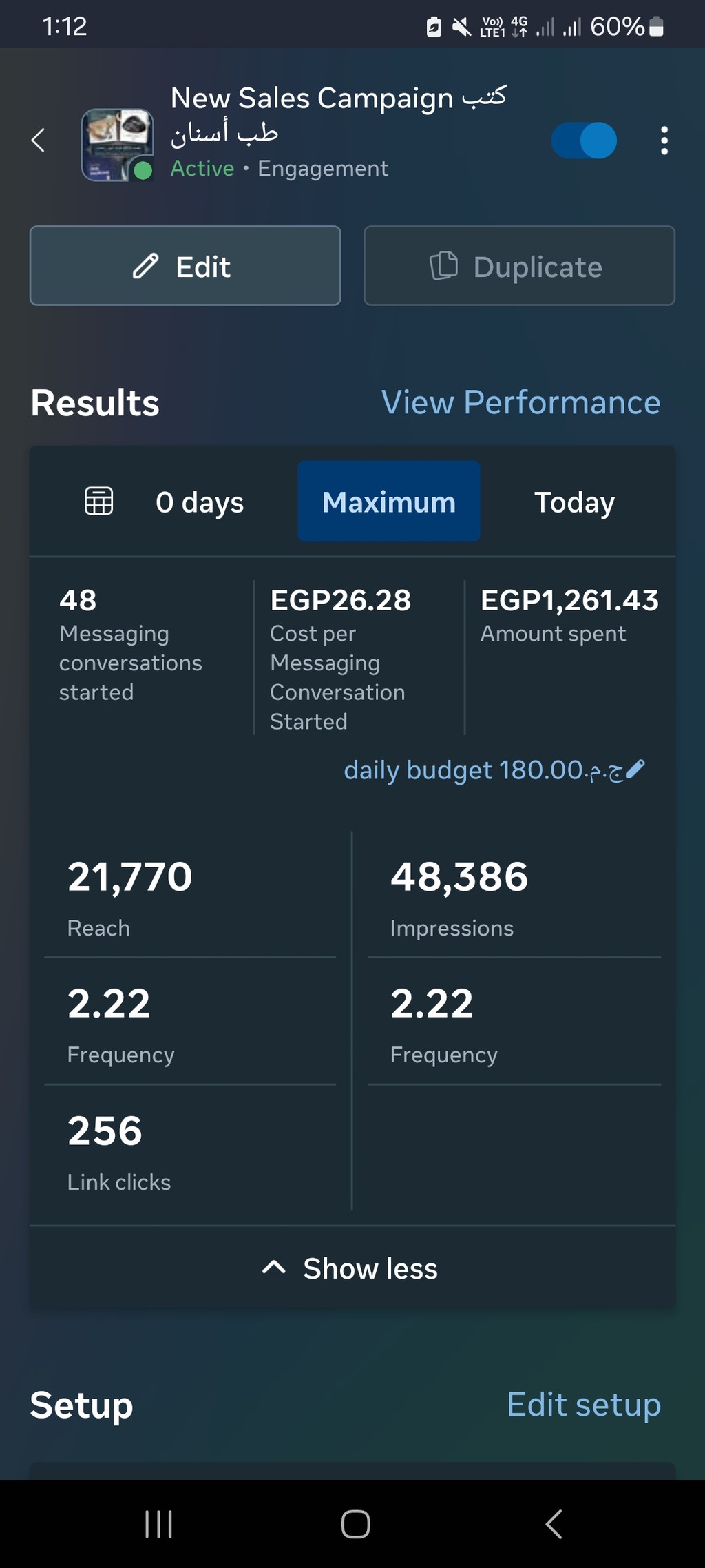Tap the back arrow at top left
Viewport: 705px width, 1568px height.
(x=39, y=141)
